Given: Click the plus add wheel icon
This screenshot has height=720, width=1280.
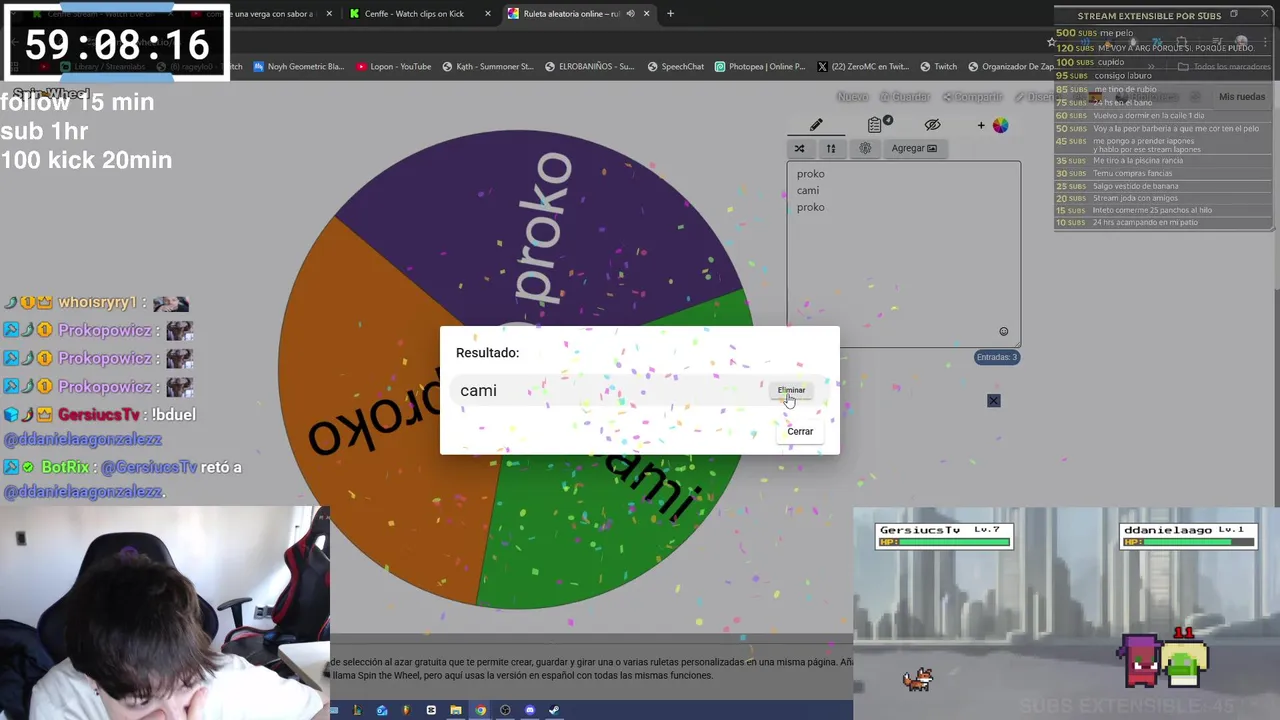Looking at the screenshot, I should point(981,125).
